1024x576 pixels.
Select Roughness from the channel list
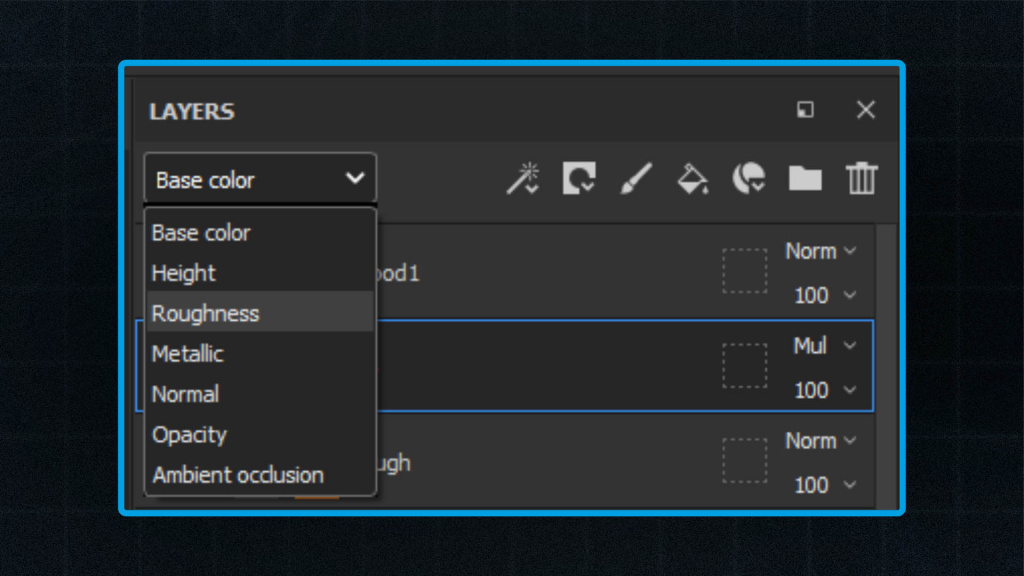point(260,313)
